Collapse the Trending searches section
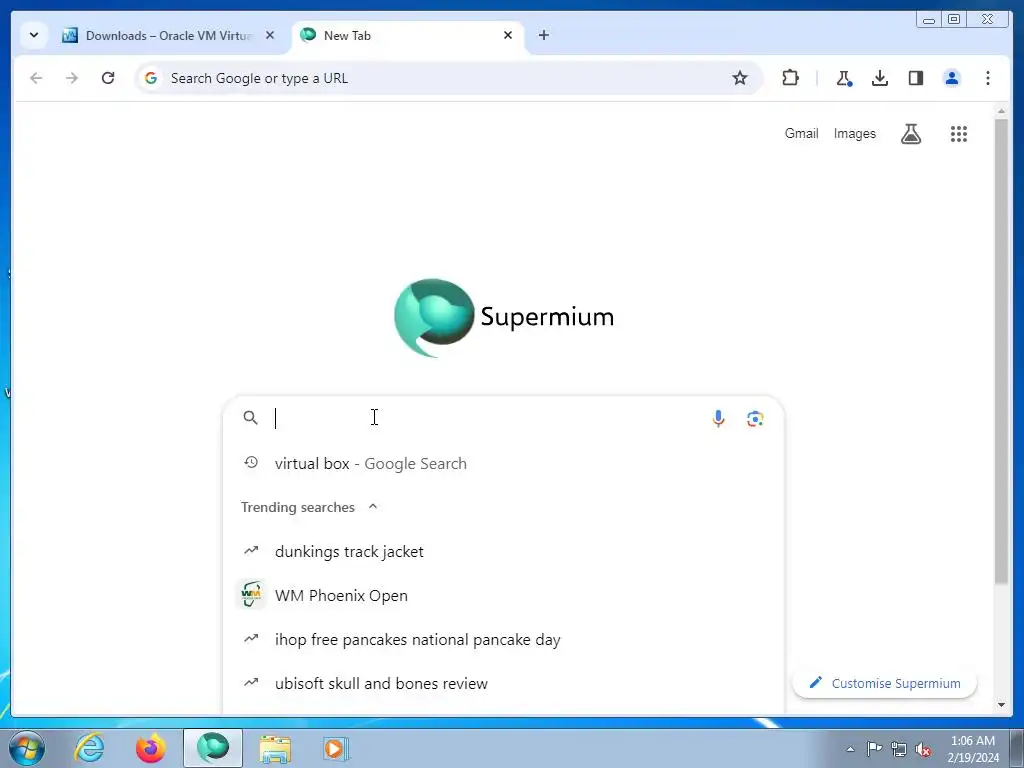Screen dimensions: 1024x768 coord(373,507)
